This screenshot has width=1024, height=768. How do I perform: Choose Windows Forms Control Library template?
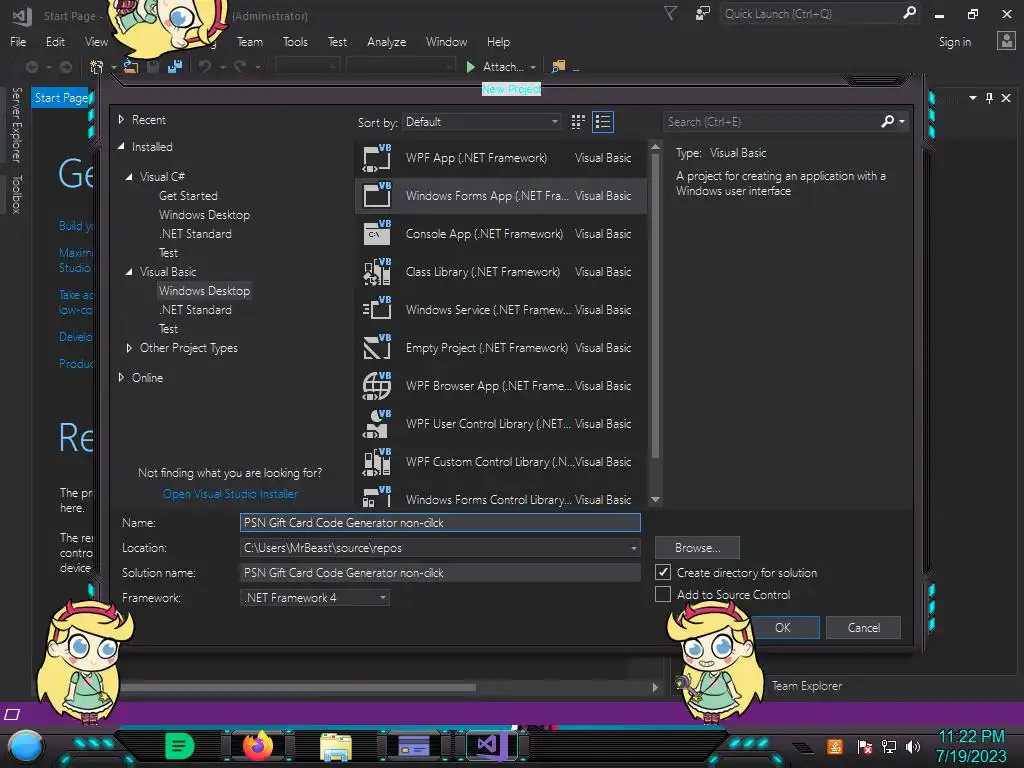(500, 496)
